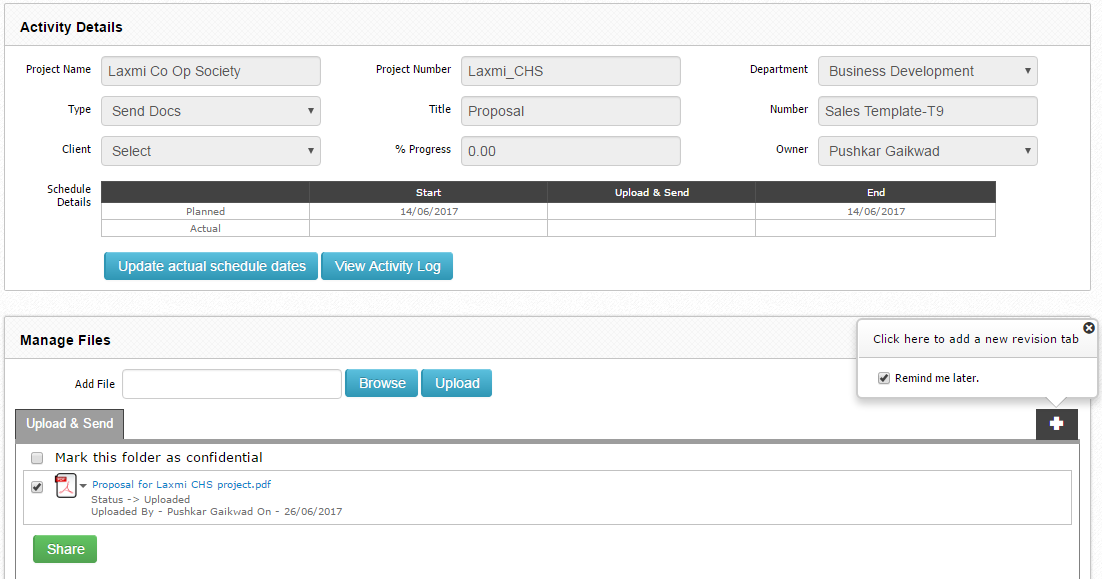Click the View Activity Log button
Screen dimensions: 1102x579
387,266
